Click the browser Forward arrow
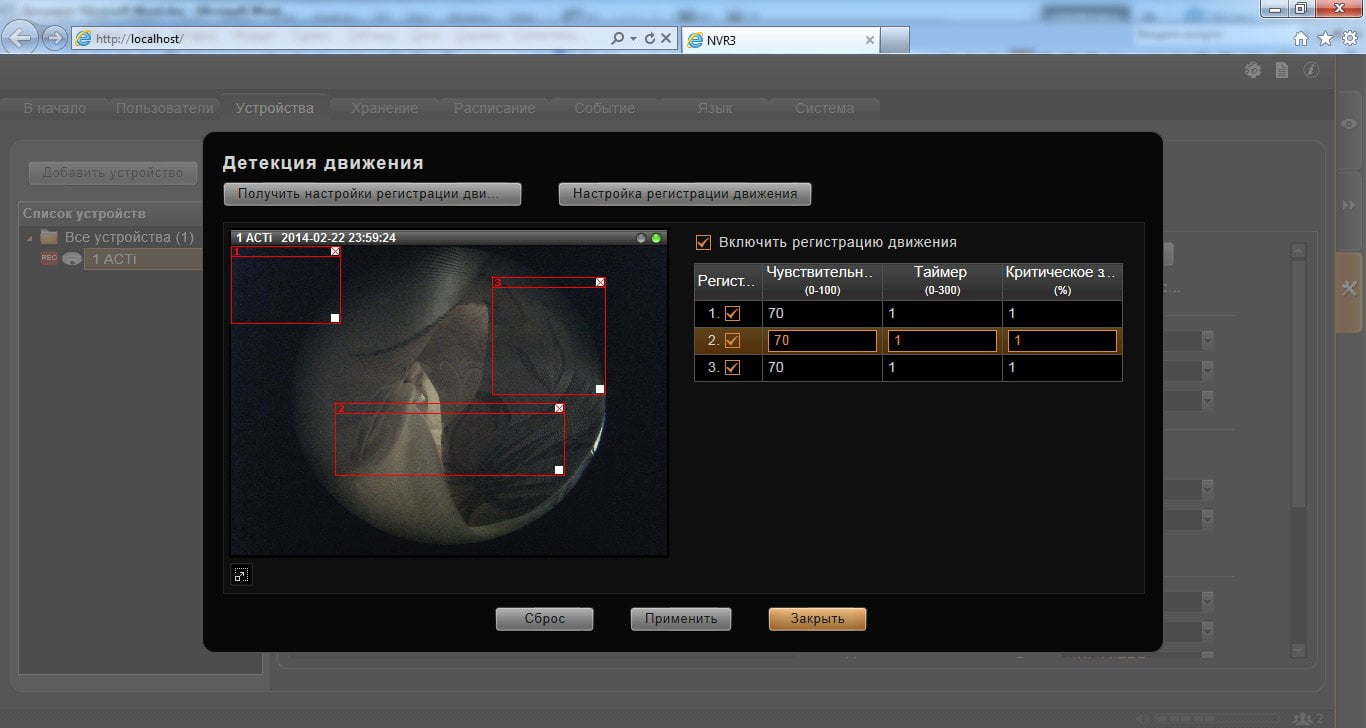This screenshot has width=1366, height=728. pyautogui.click(x=55, y=38)
